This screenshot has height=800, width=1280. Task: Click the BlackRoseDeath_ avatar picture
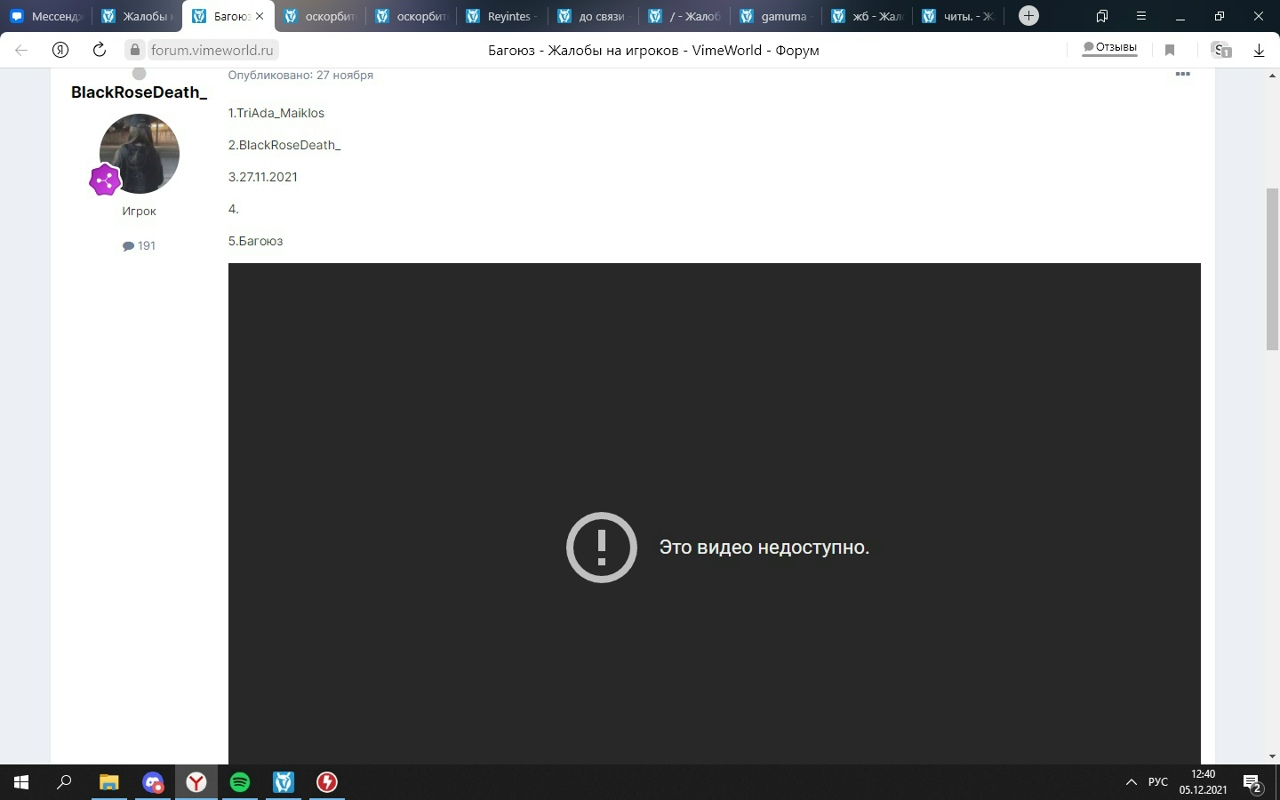coord(140,153)
